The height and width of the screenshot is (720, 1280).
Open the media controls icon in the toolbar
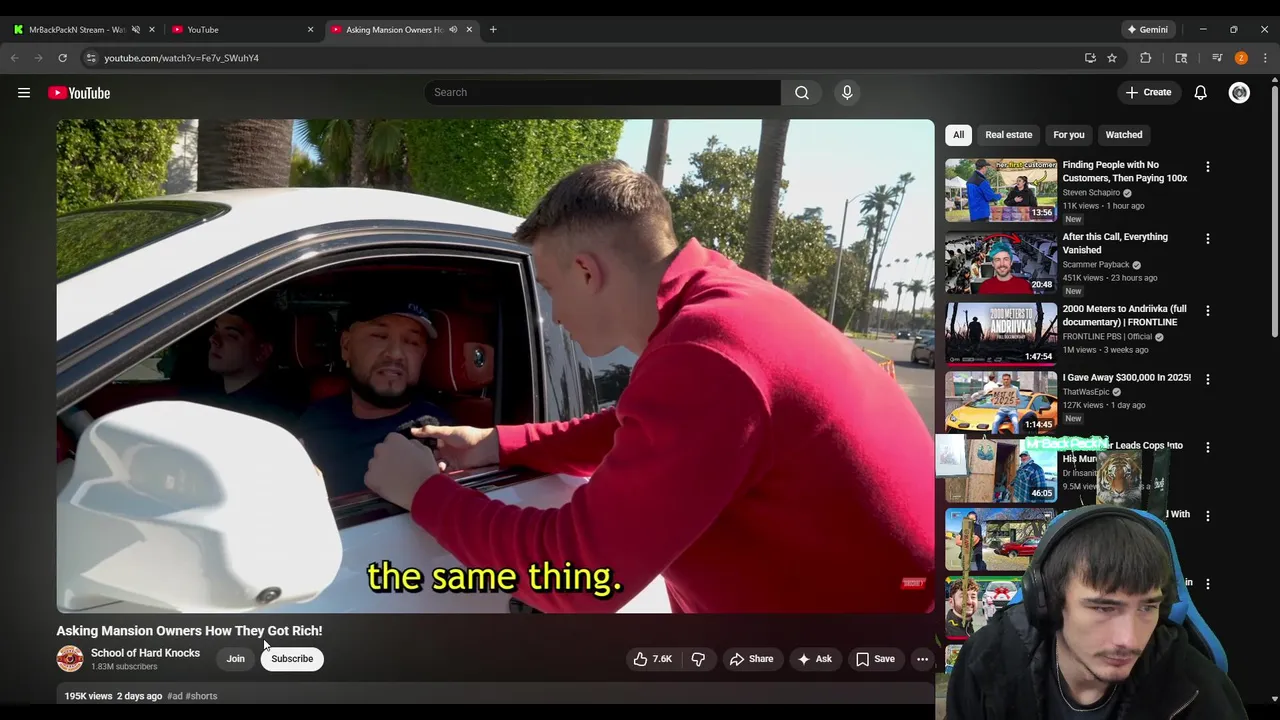coord(1217,58)
